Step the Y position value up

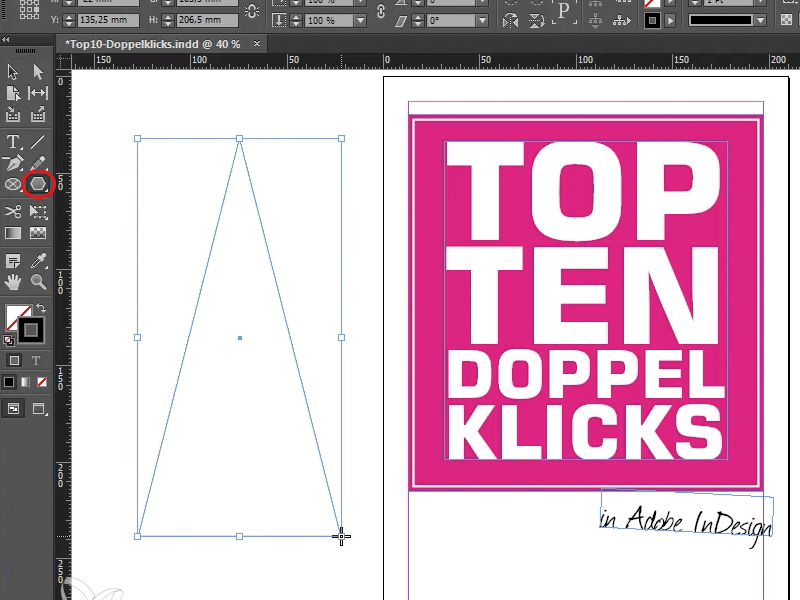[69, 17]
